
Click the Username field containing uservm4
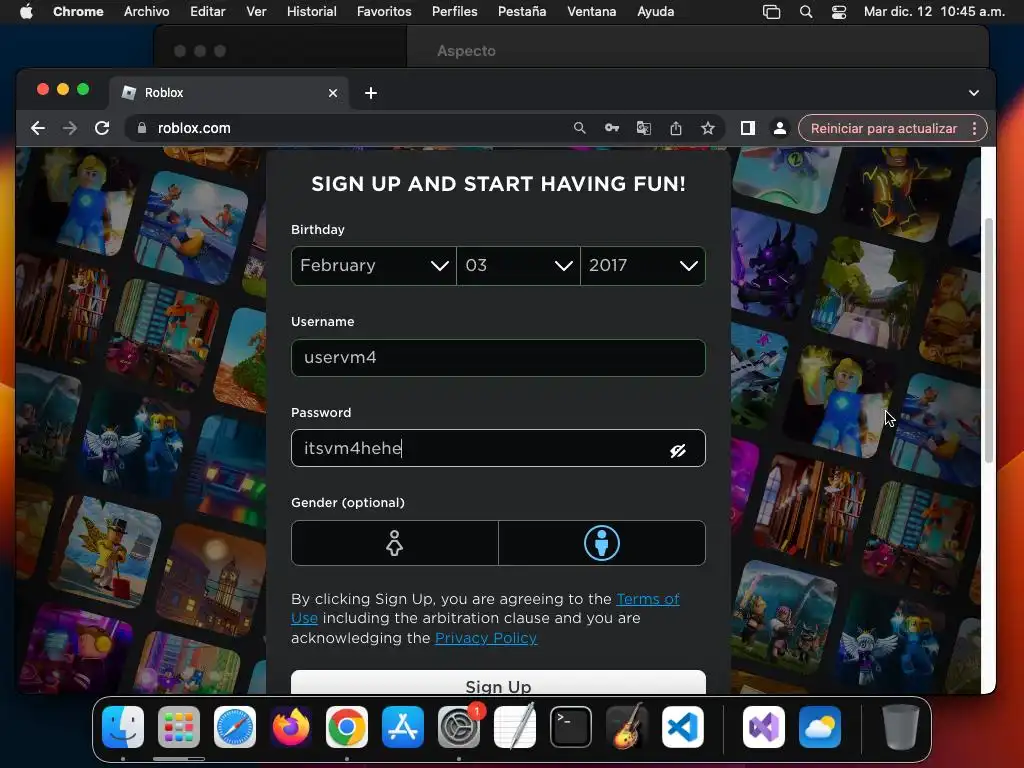coord(498,358)
